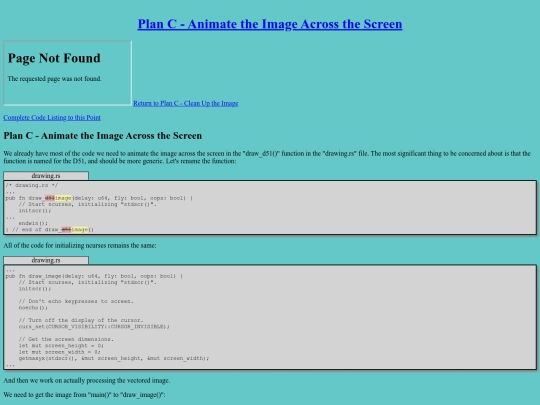
Task: Click Return to Plan C - Clean Up the Image
Action: 186,103
